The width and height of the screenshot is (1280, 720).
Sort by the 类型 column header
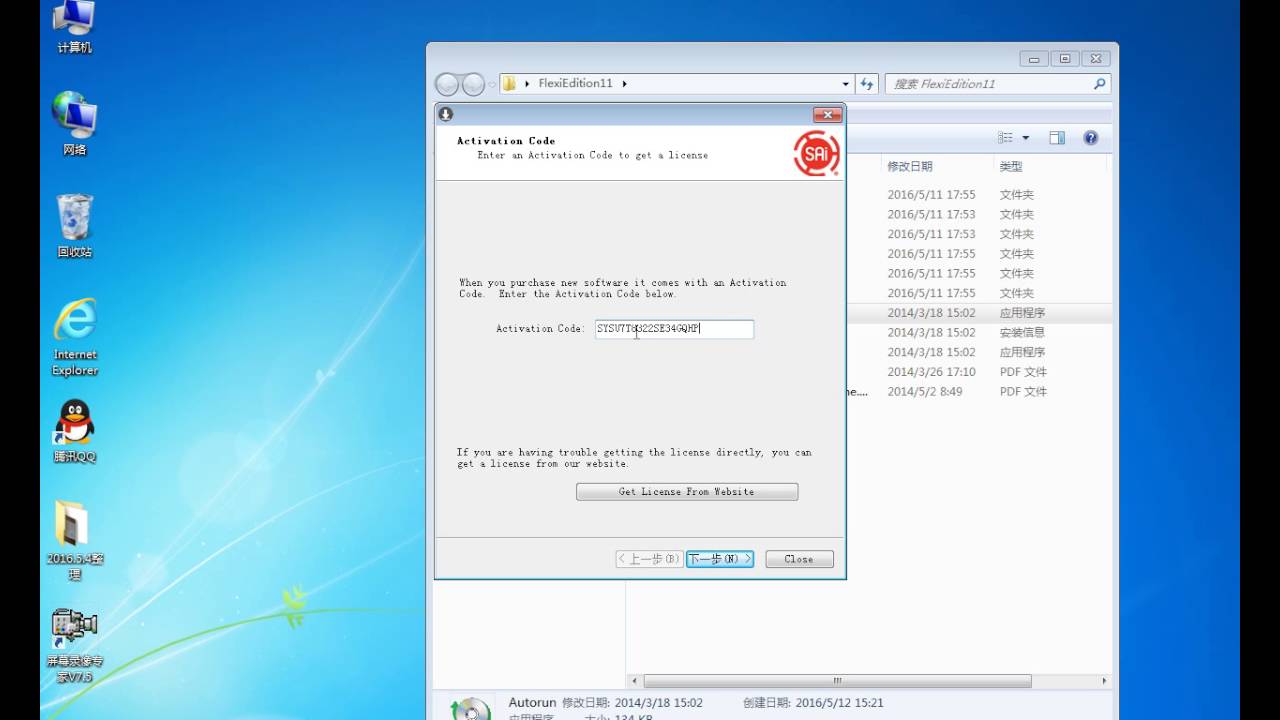[x=1011, y=167]
